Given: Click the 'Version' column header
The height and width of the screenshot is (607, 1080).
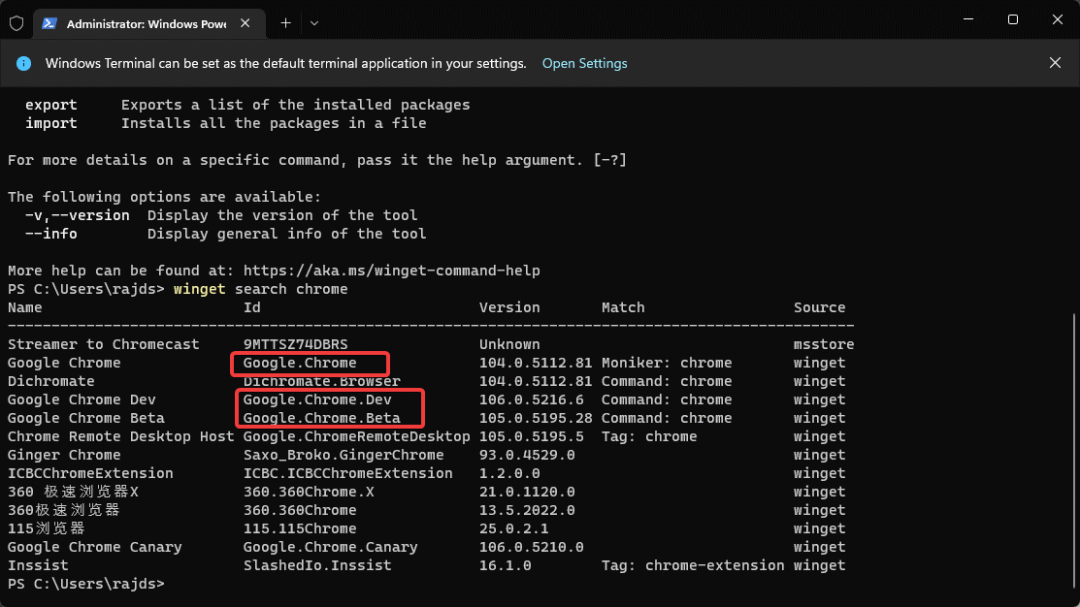Looking at the screenshot, I should tap(510, 308).
